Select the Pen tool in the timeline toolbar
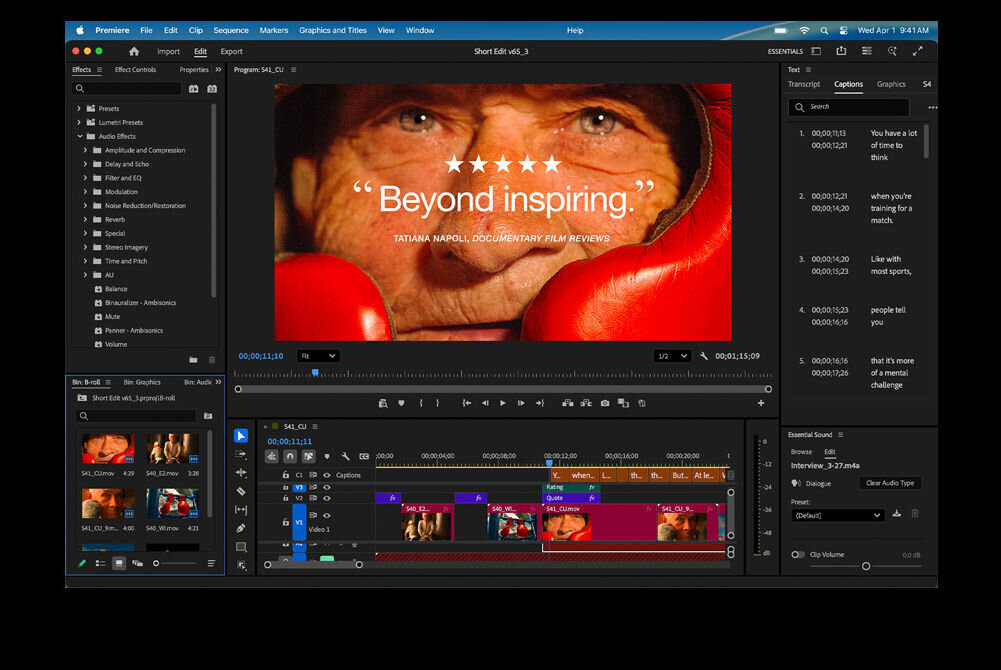Image resolution: width=1001 pixels, height=670 pixels. pos(241,527)
